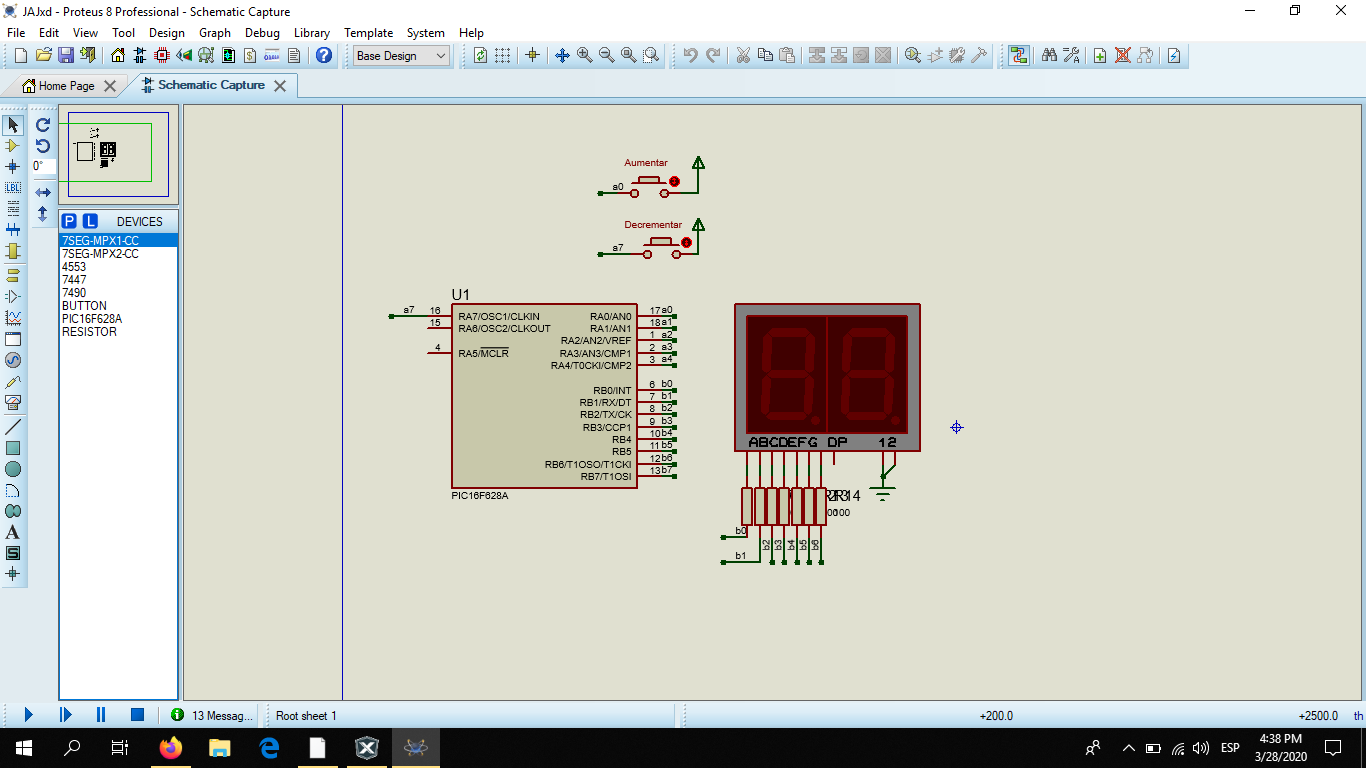Open the Debug menu
The width and height of the screenshot is (1366, 768).
pos(262,32)
